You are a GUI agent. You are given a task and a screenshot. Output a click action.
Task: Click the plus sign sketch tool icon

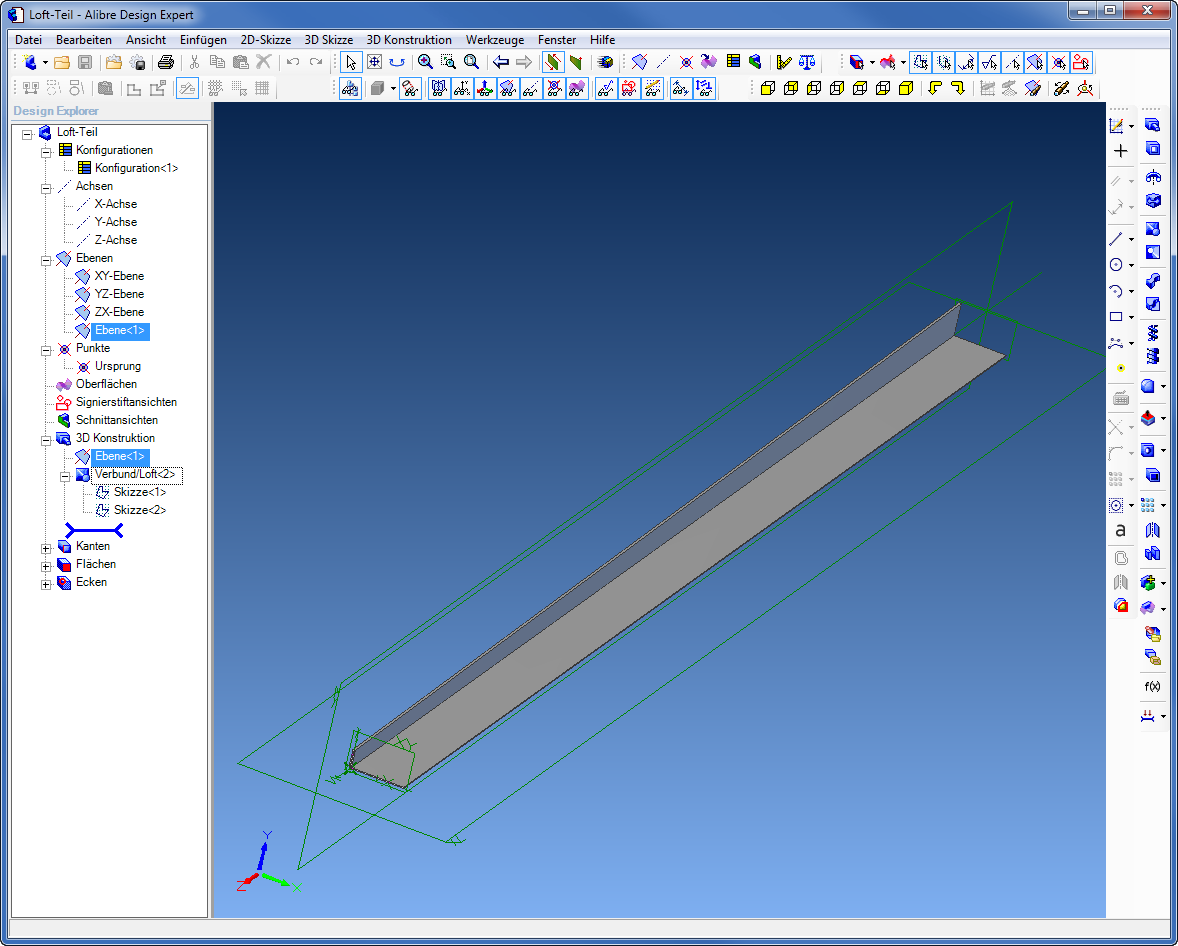tap(1120, 151)
